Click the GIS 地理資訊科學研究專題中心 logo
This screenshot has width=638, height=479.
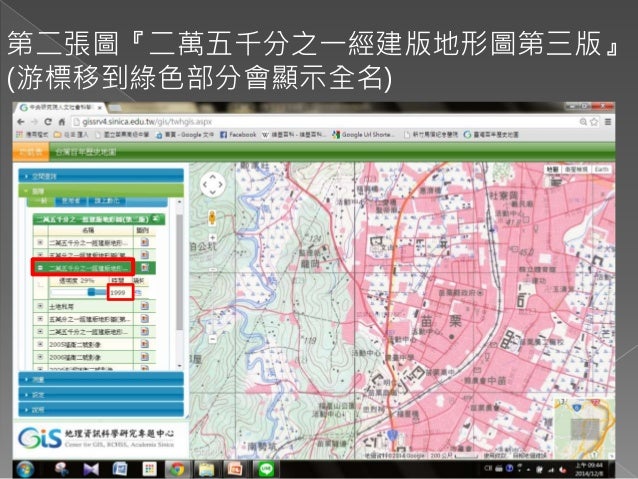click(96, 438)
